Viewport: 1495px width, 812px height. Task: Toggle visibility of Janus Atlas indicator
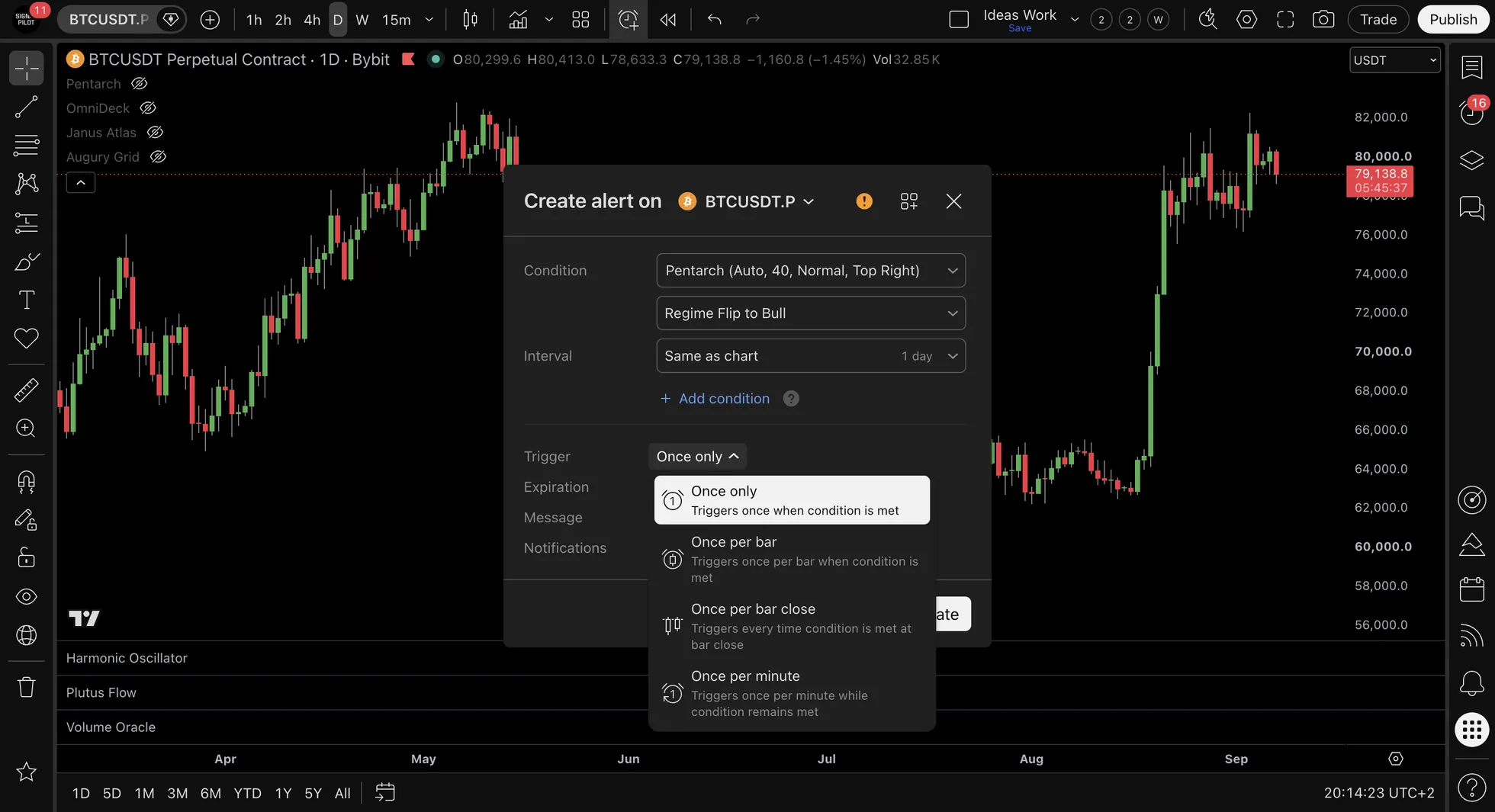tap(155, 133)
